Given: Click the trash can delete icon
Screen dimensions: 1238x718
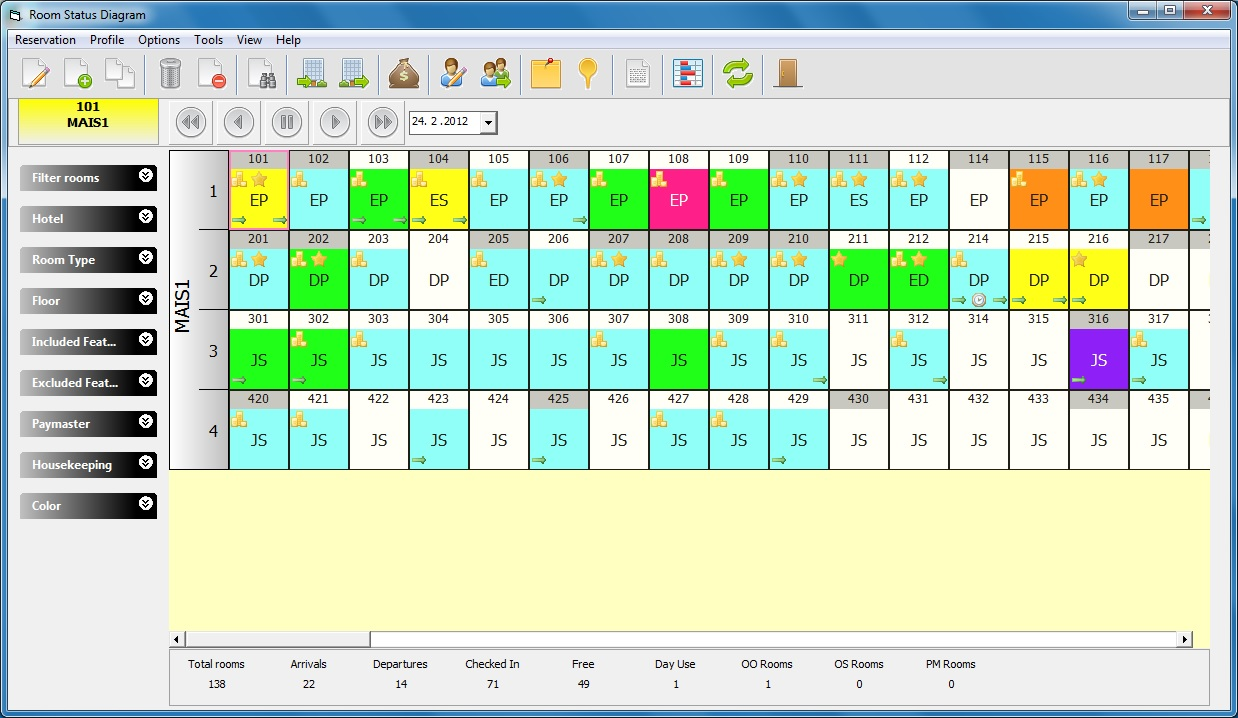Looking at the screenshot, I should tap(170, 74).
